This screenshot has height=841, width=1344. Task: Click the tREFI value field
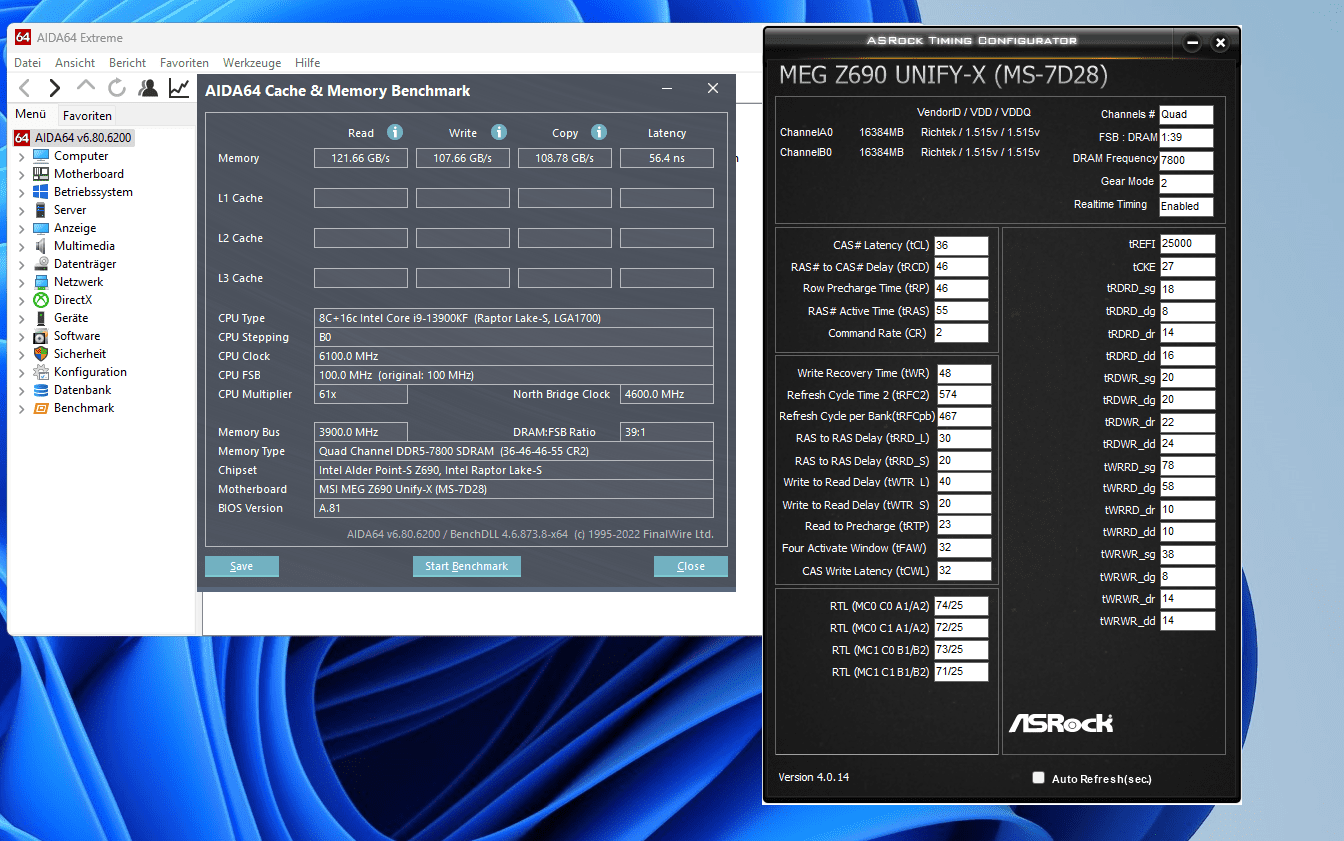pyautogui.click(x=1188, y=244)
